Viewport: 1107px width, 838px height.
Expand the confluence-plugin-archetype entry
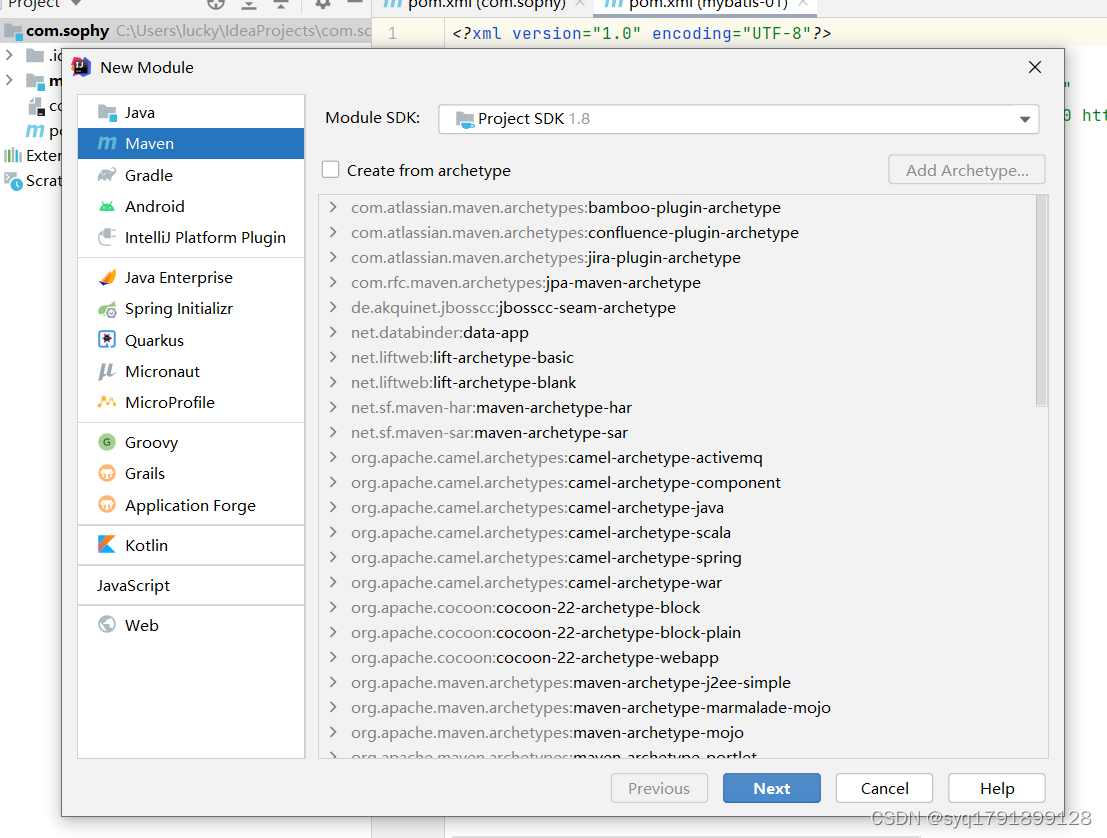coord(333,232)
